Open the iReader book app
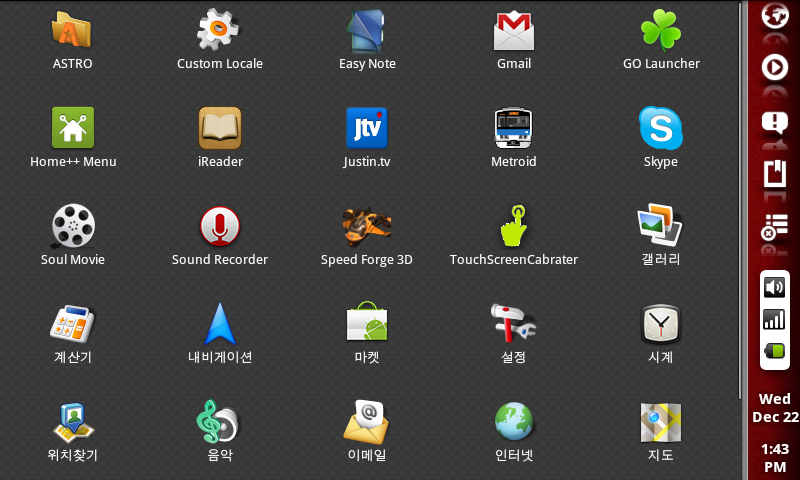 tap(220, 128)
